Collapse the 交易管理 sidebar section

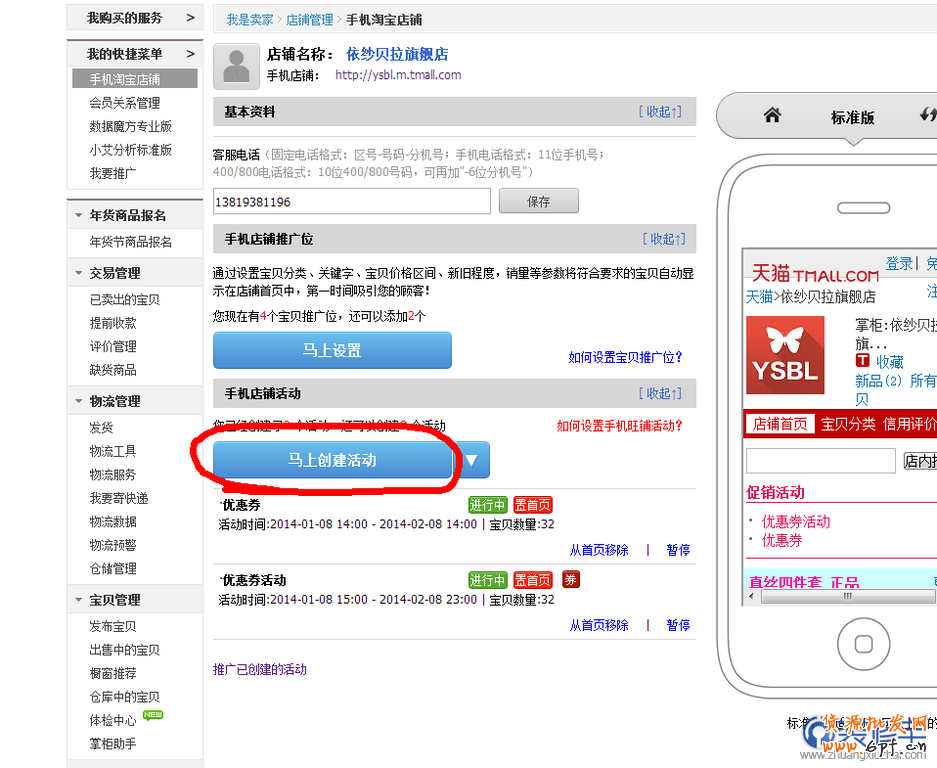(x=78, y=273)
